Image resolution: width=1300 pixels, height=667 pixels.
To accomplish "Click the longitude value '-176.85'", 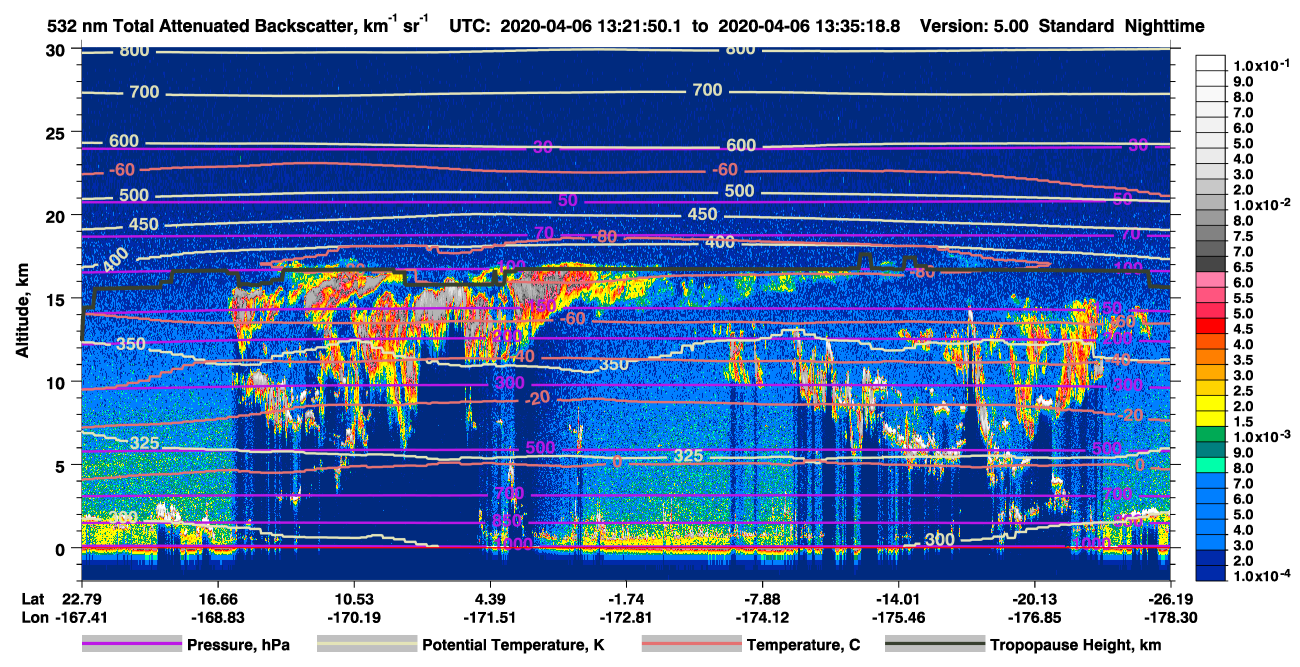I will click(x=1035, y=617).
